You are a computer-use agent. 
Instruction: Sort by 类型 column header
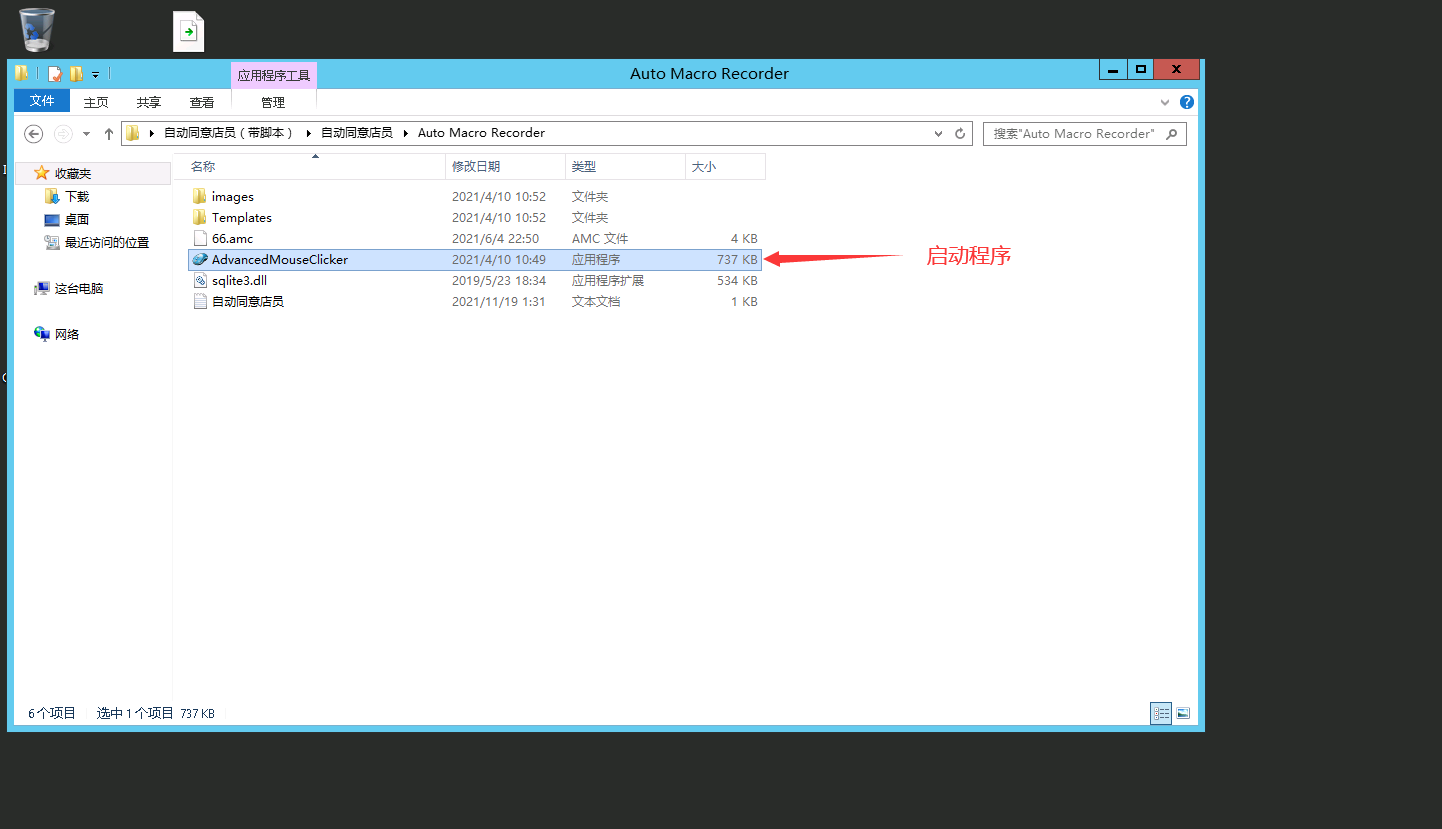pos(626,167)
